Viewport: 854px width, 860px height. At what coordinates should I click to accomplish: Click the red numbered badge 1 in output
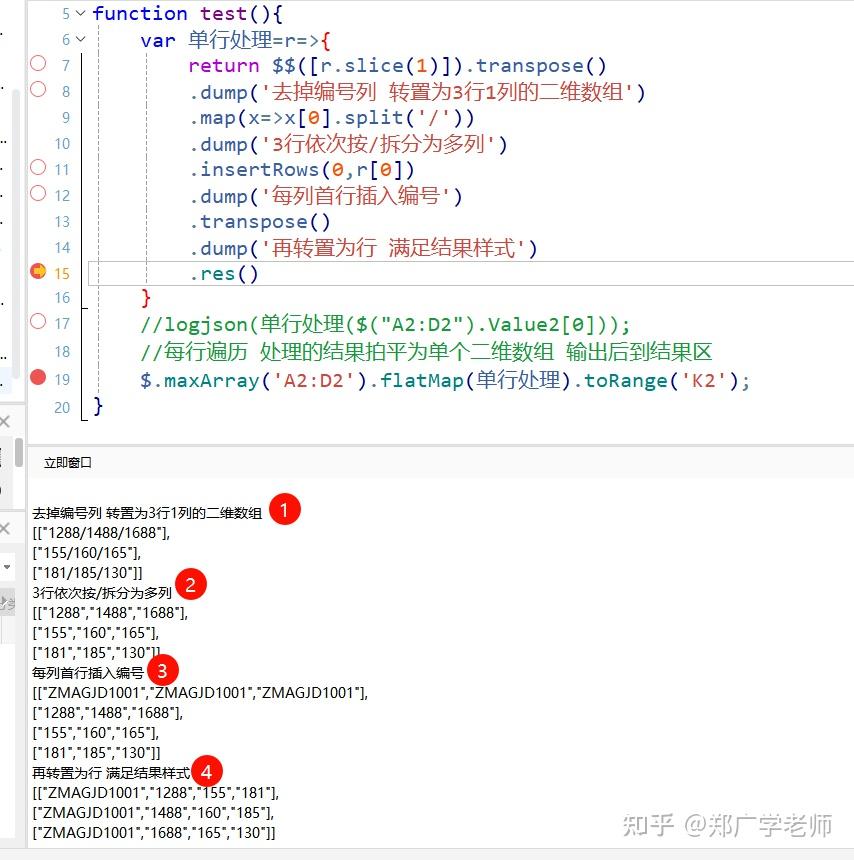pyautogui.click(x=287, y=509)
